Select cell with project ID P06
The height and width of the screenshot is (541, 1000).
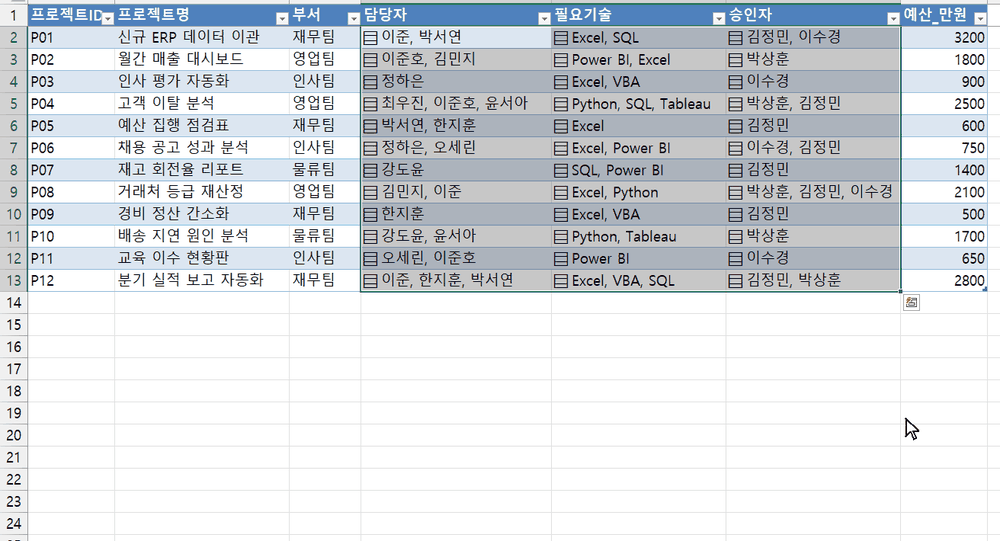click(71, 148)
